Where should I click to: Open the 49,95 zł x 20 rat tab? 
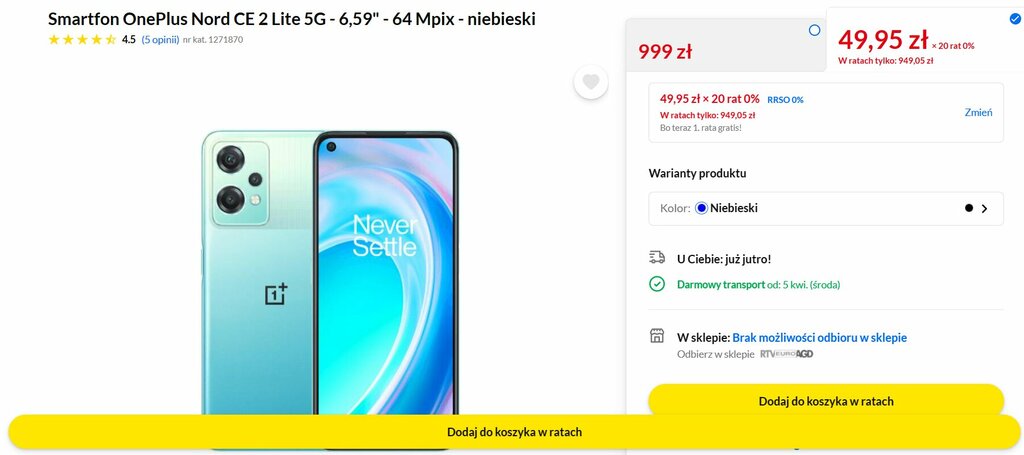pyautogui.click(x=925, y=40)
